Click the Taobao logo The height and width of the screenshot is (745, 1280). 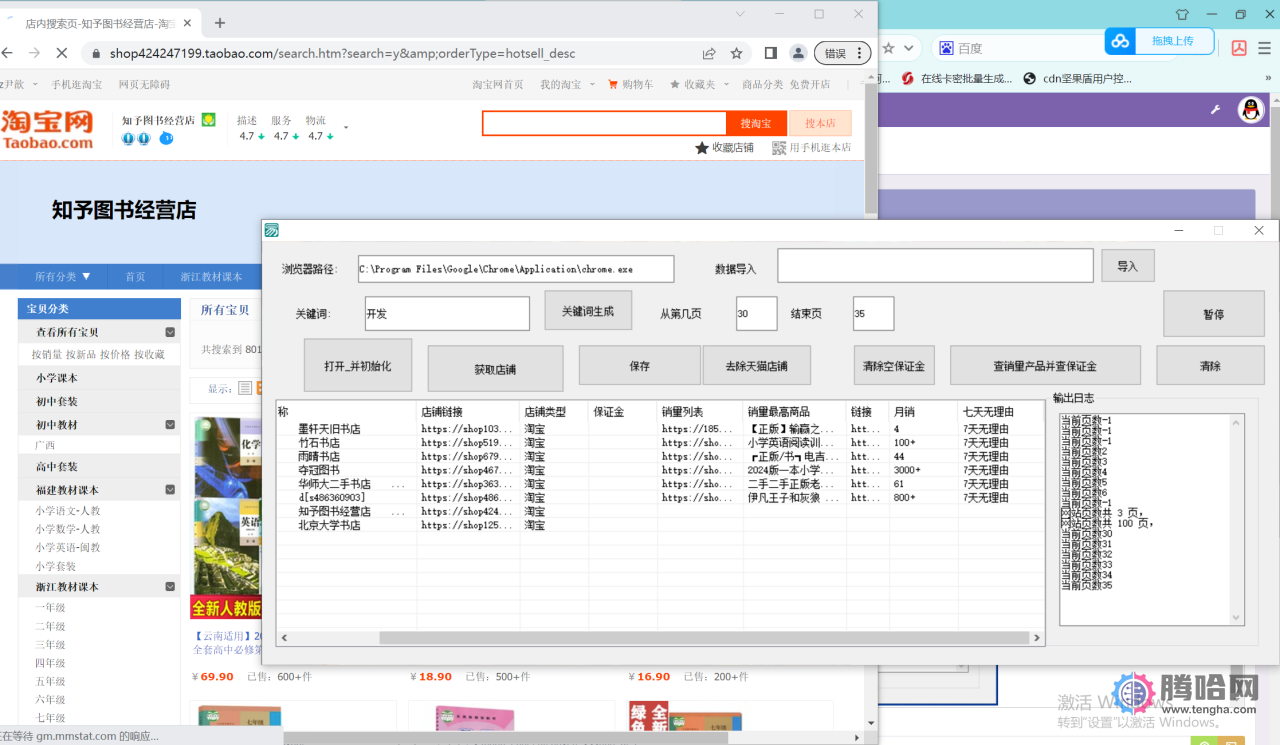click(x=47, y=129)
